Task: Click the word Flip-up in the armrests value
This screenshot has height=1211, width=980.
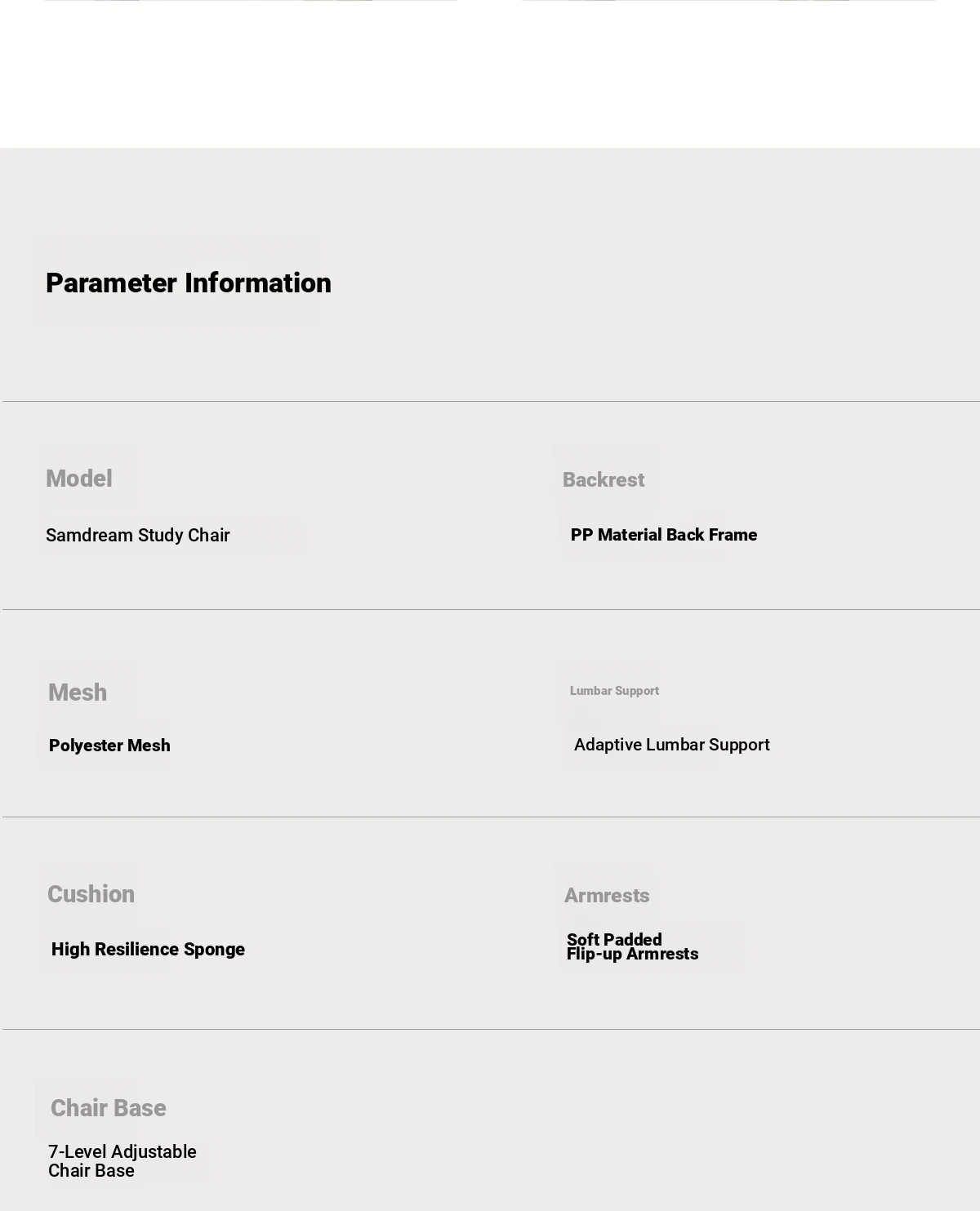Action: click(595, 955)
